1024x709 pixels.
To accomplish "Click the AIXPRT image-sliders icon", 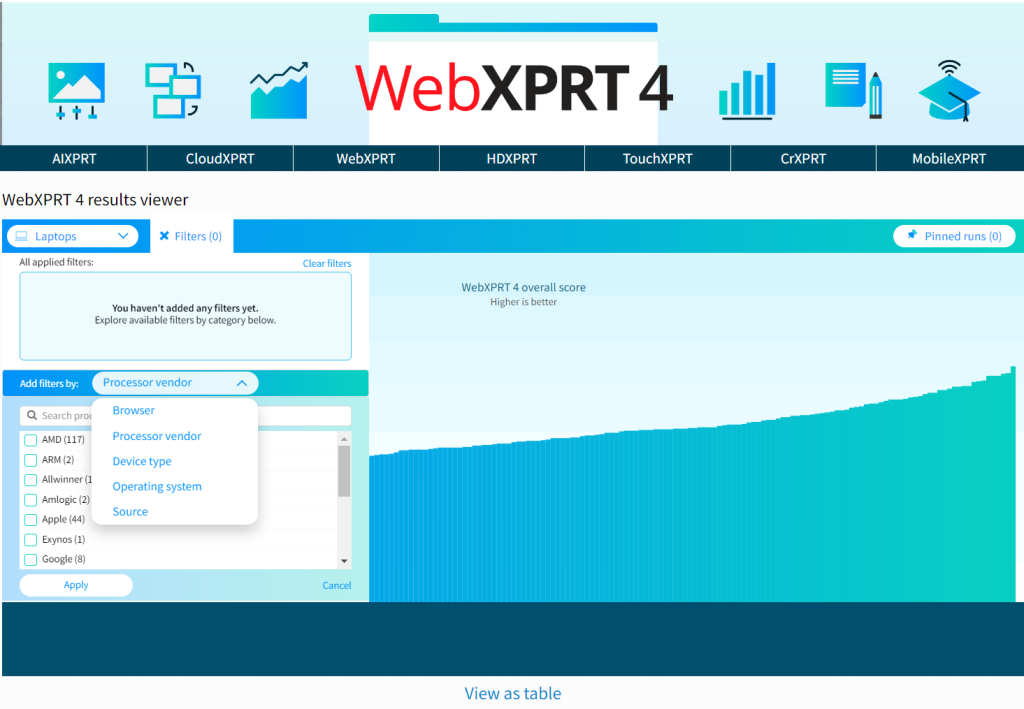I will click(76, 91).
